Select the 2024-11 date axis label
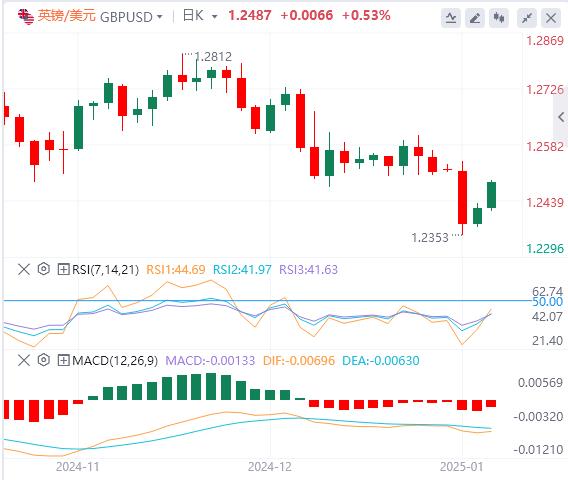This screenshot has width=568, height=480. pos(78,467)
